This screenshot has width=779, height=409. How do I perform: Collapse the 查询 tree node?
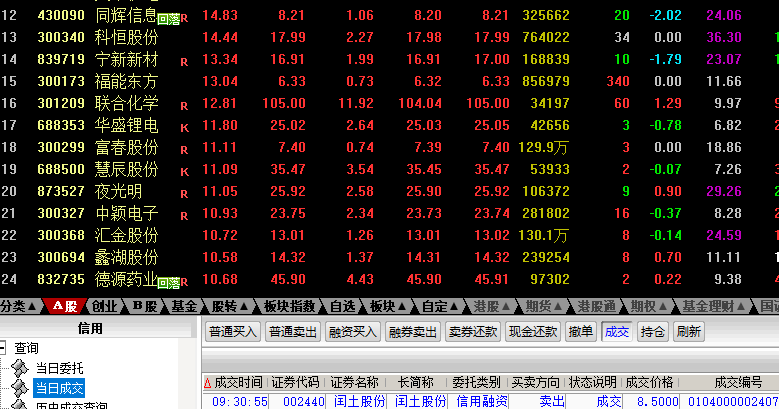2,347
